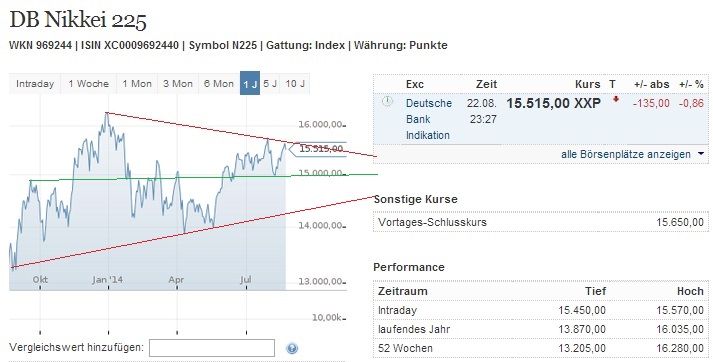Open Deutsche Bank Indikation link
Viewport: 713px width, 362px height.
tap(428, 119)
